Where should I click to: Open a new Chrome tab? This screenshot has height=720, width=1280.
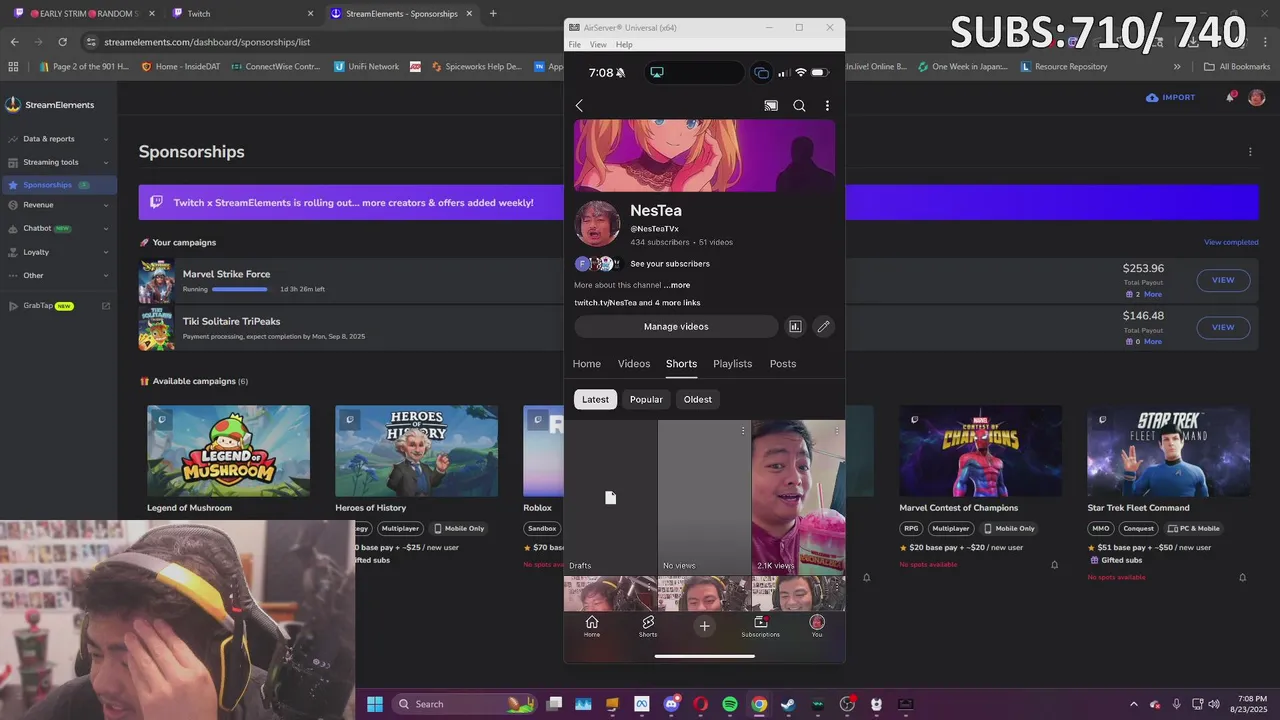point(493,14)
